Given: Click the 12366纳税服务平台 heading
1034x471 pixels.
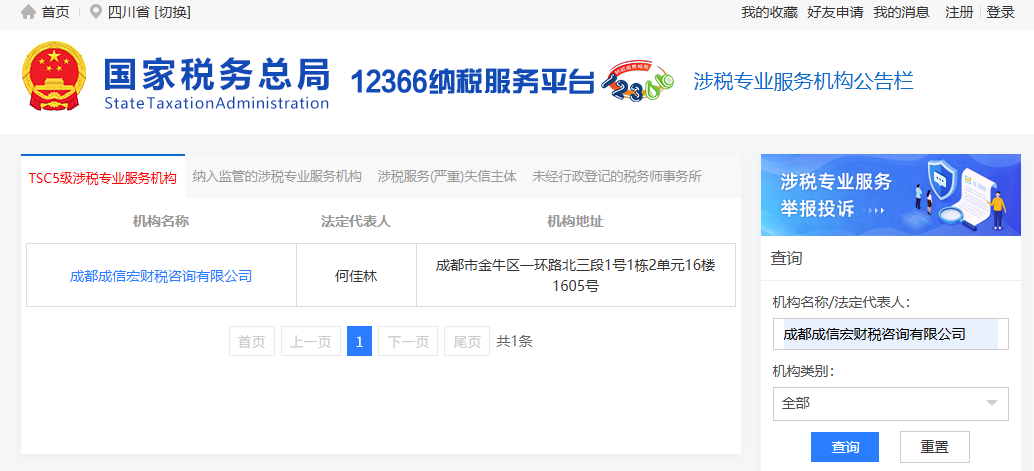Looking at the screenshot, I should (x=472, y=82).
